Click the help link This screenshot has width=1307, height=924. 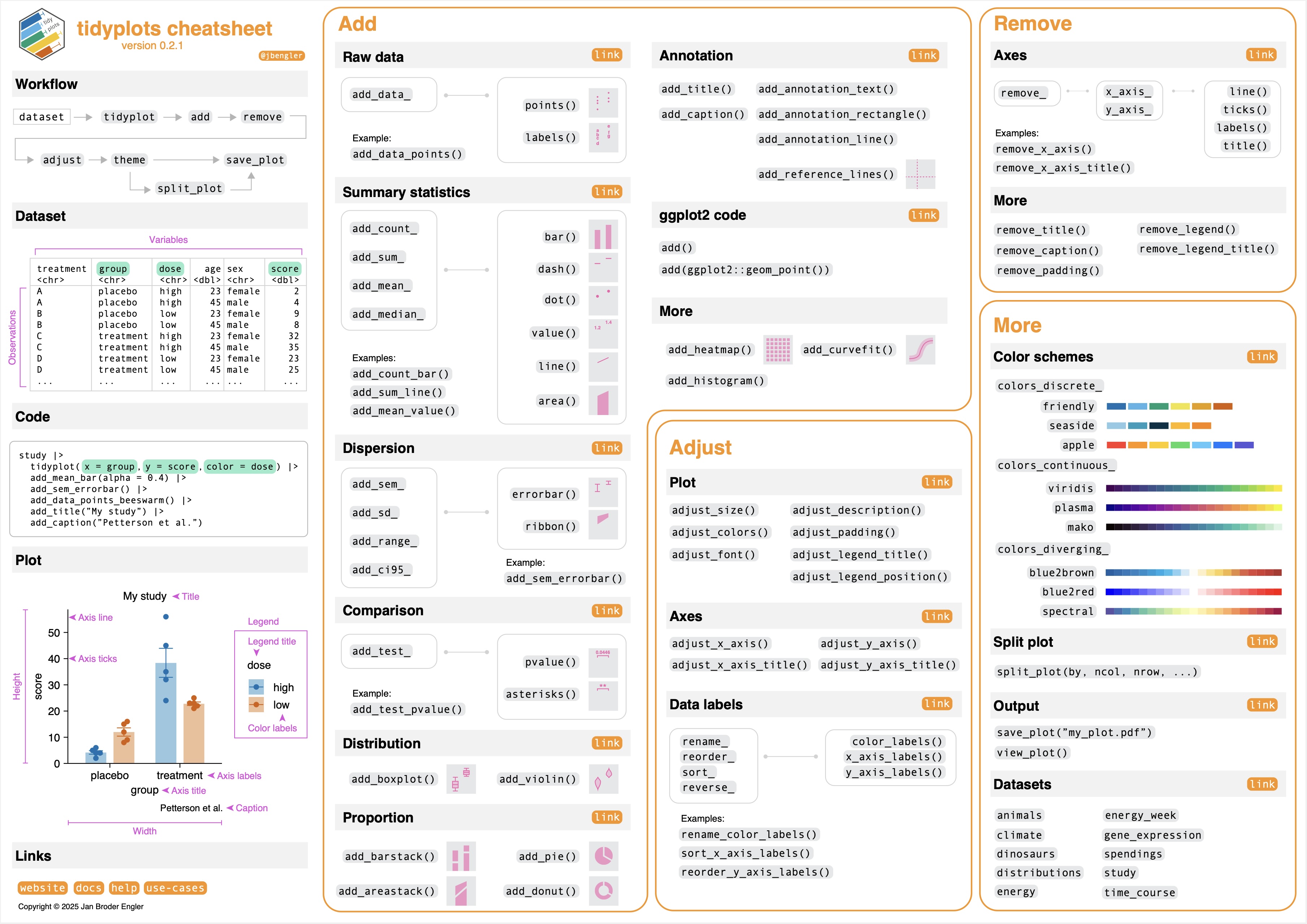coord(124,887)
